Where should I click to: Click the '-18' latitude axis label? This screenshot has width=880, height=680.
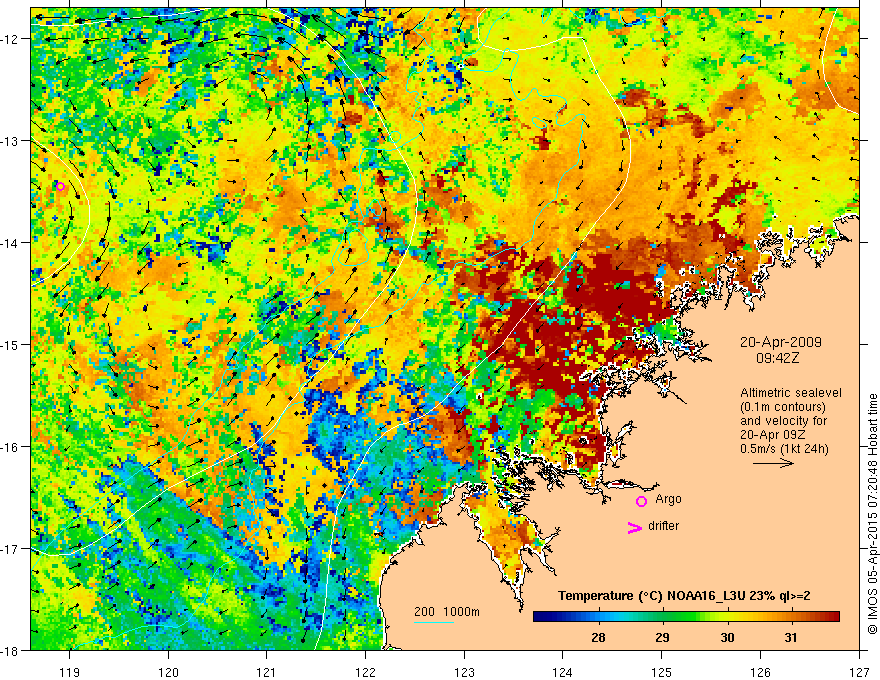click(10, 650)
